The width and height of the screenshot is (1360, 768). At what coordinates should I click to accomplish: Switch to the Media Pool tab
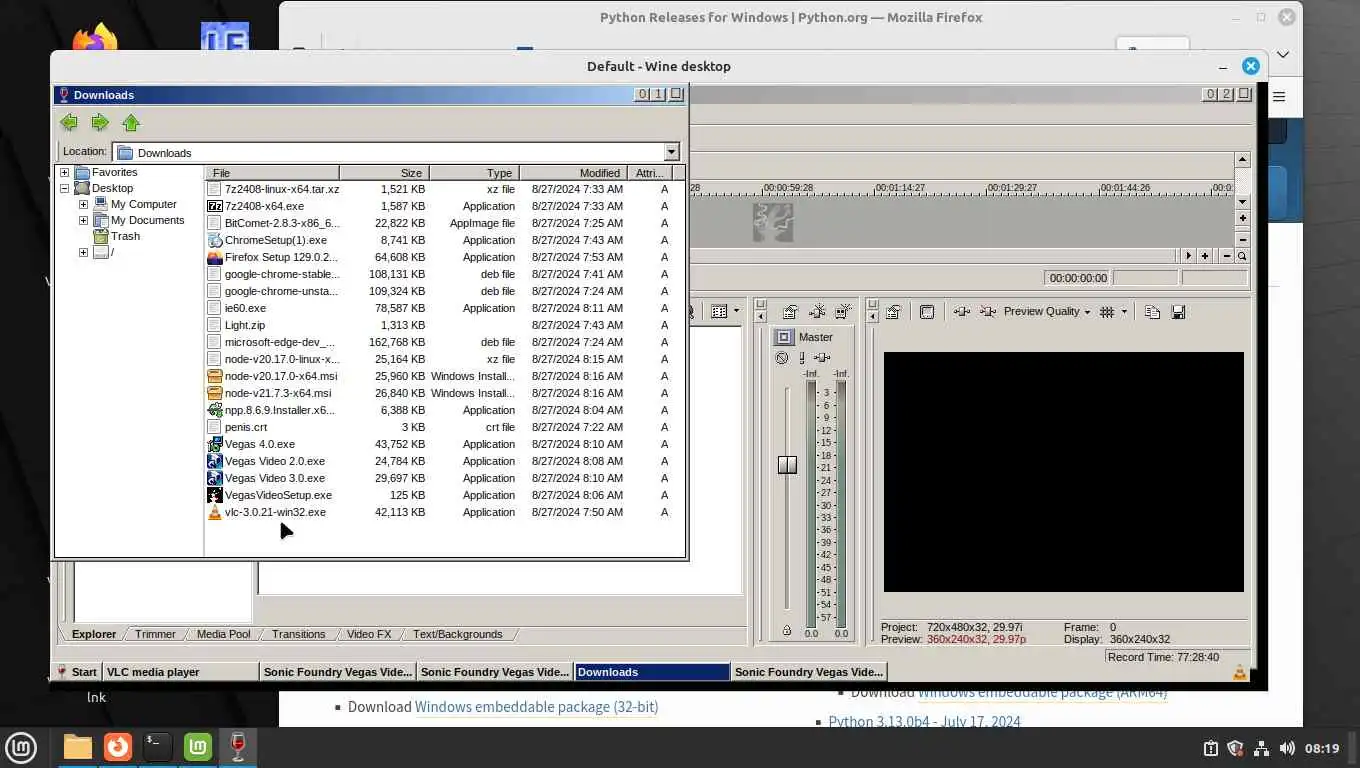(x=223, y=634)
